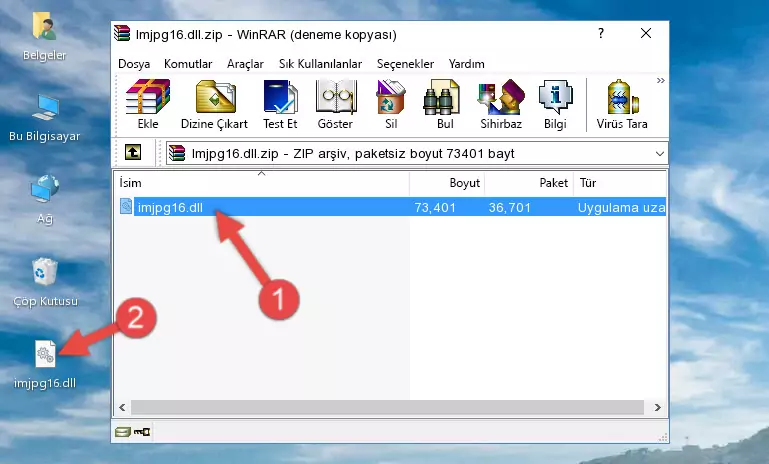Open the Komutlar menu
The image size is (769, 464).
tap(188, 64)
